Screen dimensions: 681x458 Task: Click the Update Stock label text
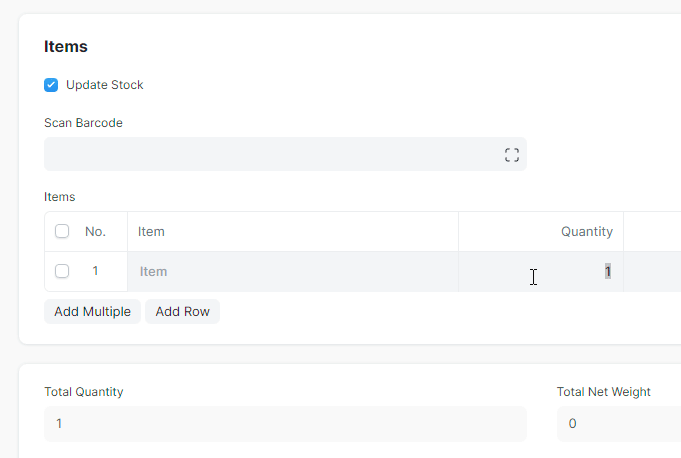point(104,85)
